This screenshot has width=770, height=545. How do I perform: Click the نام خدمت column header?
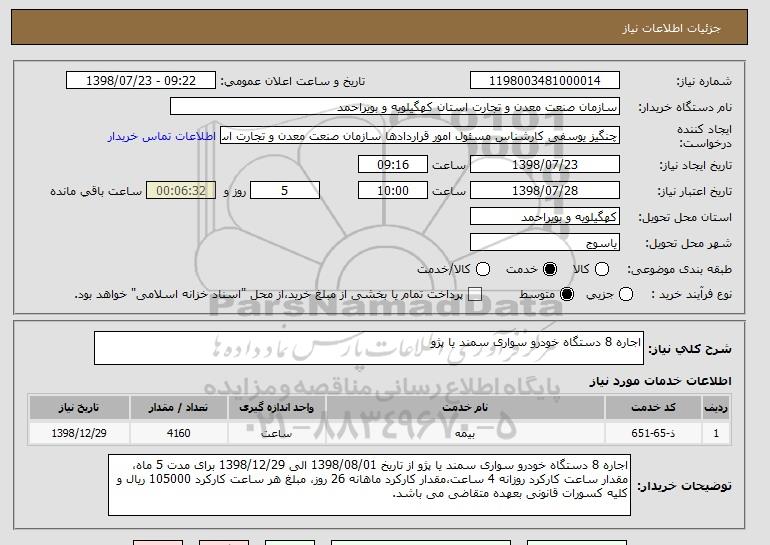coord(465,408)
